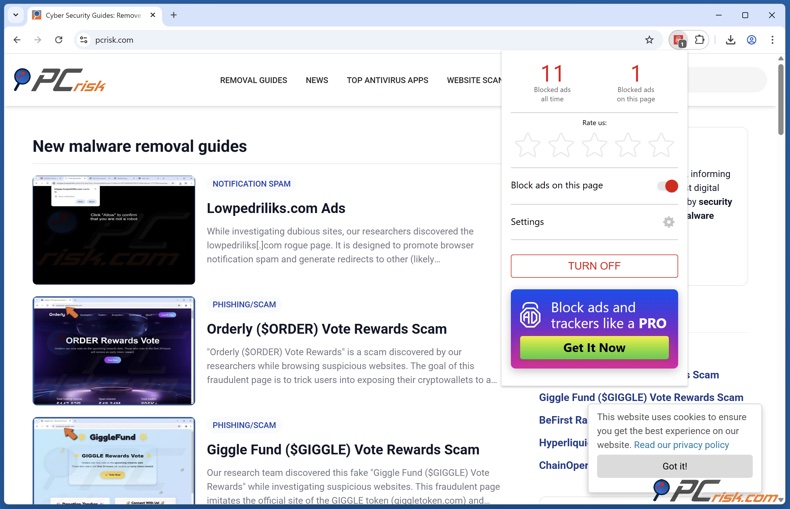This screenshot has height=509, width=790.
Task: Accept cookies with Got it! button
Action: (x=674, y=466)
